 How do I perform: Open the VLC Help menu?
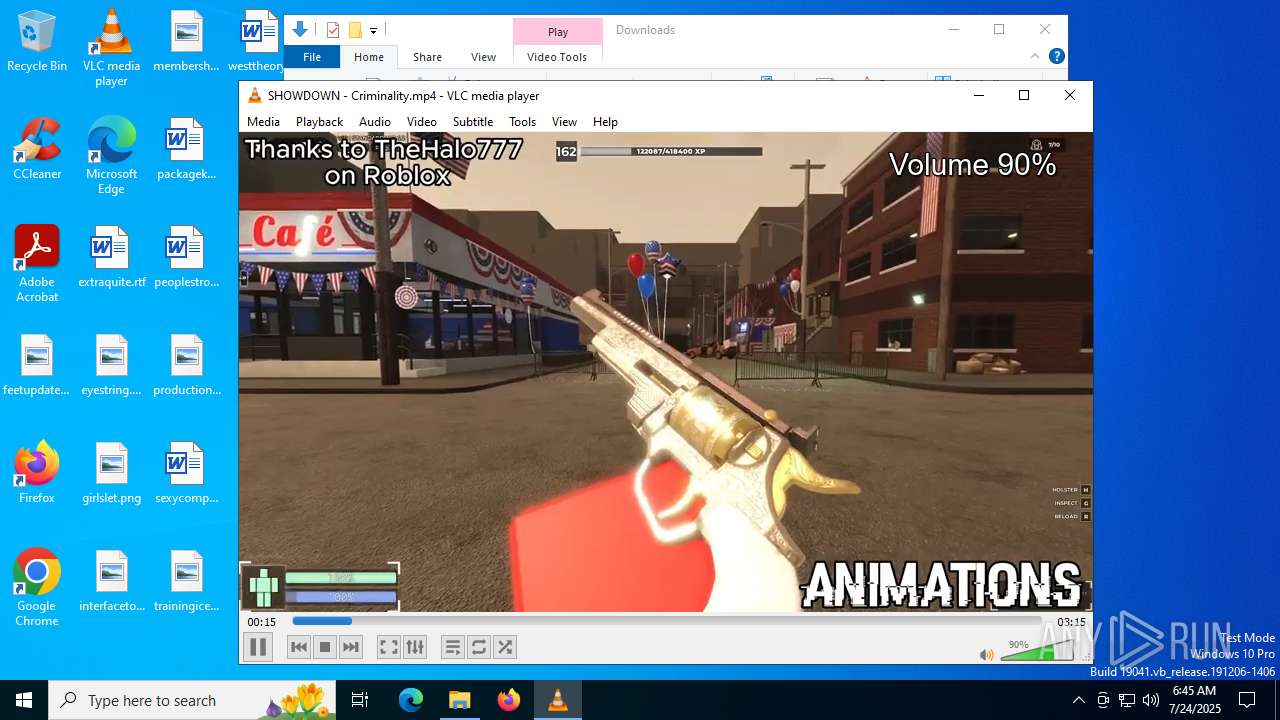605,121
